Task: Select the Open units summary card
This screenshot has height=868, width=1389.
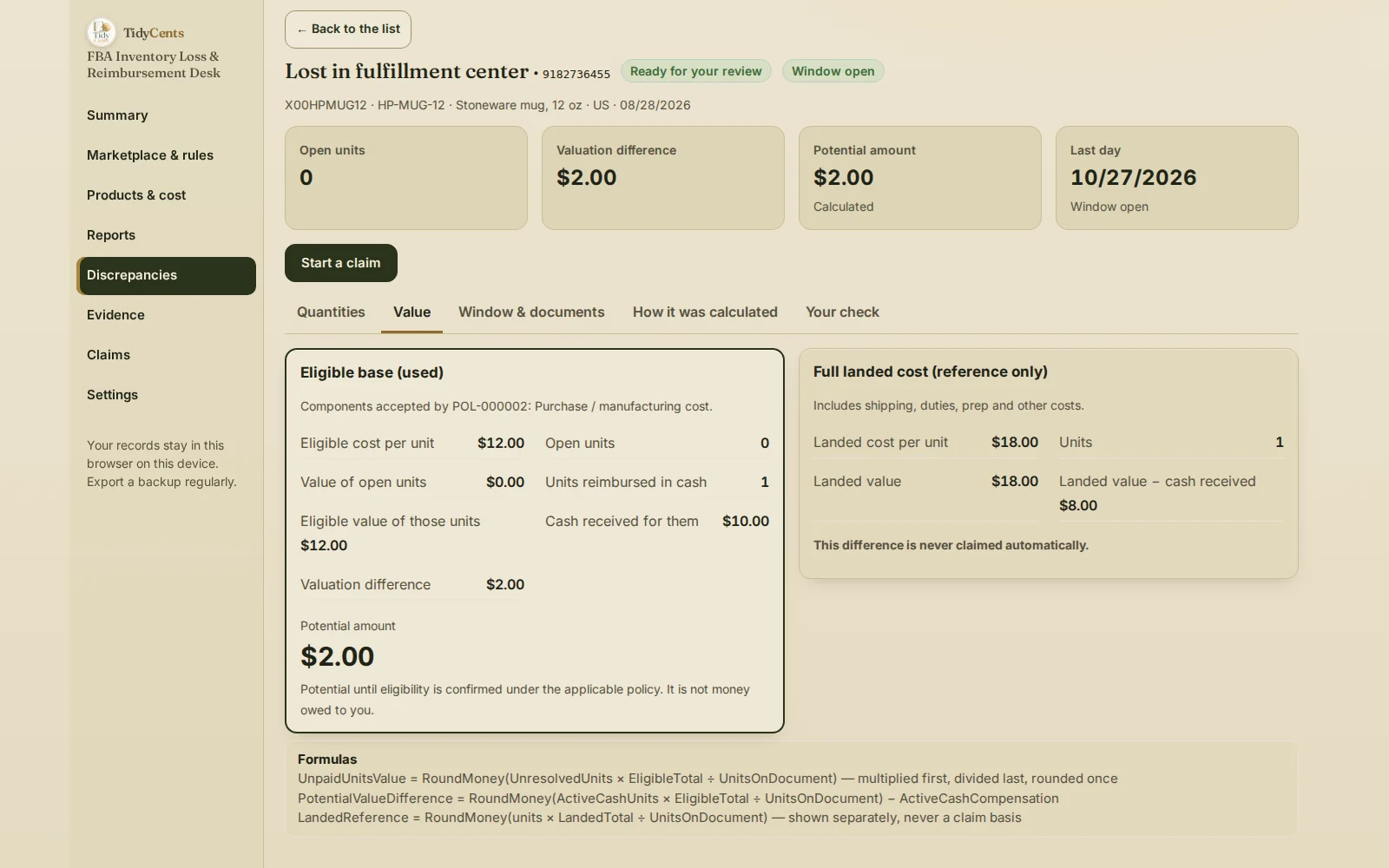Action: (406, 178)
